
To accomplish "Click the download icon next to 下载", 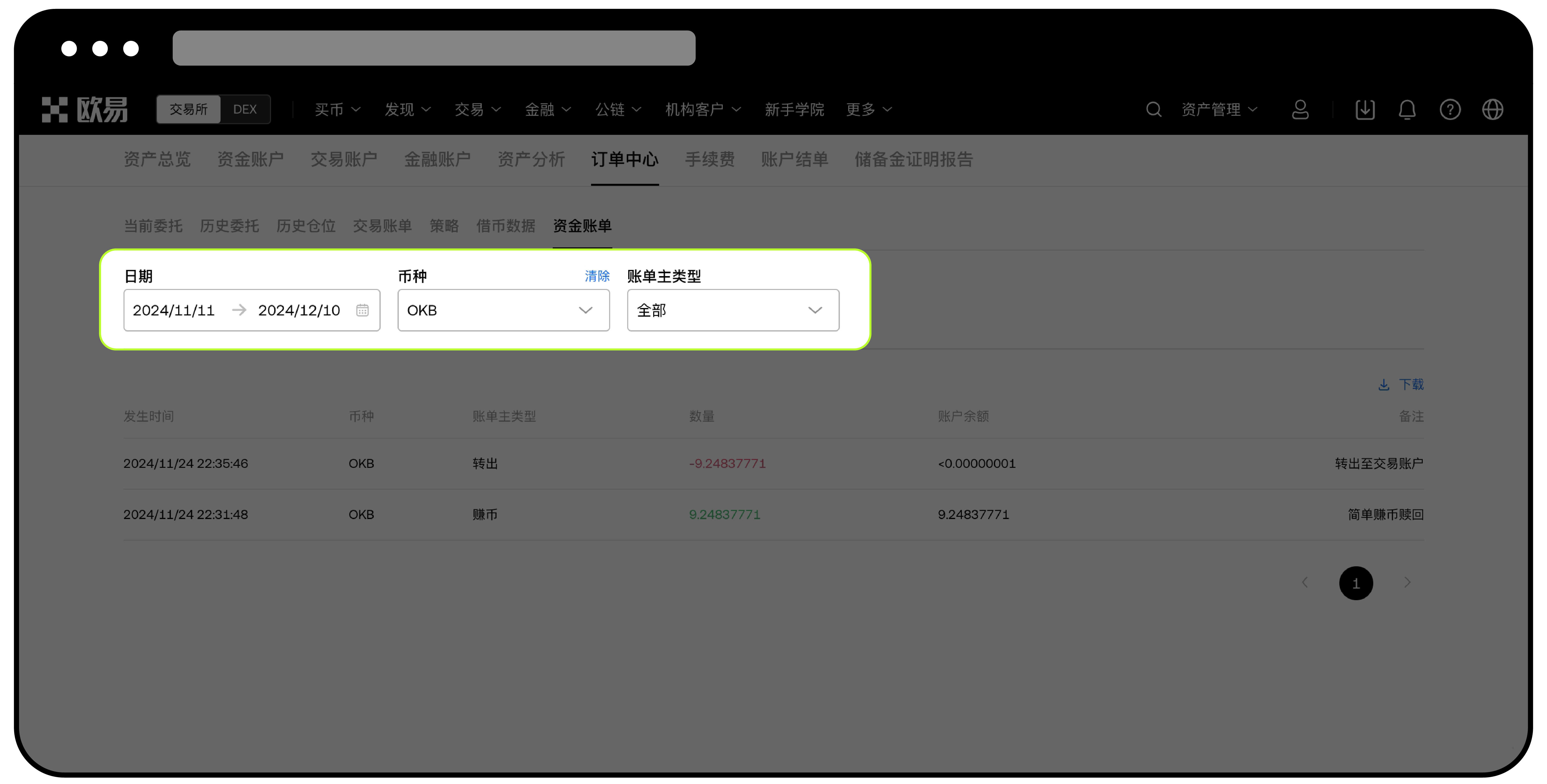I will pyautogui.click(x=1384, y=384).
